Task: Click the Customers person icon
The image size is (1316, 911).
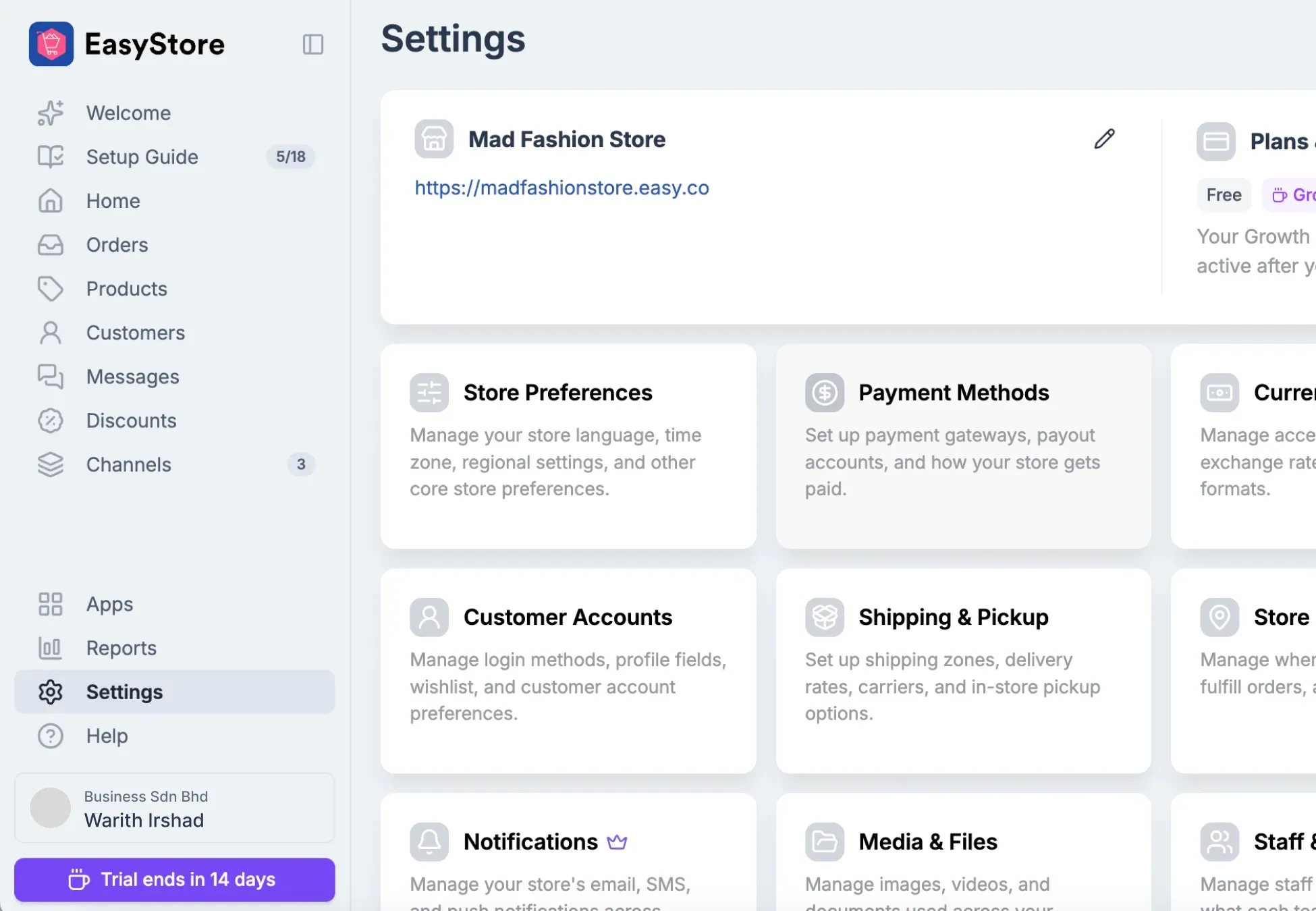Action: (x=51, y=332)
